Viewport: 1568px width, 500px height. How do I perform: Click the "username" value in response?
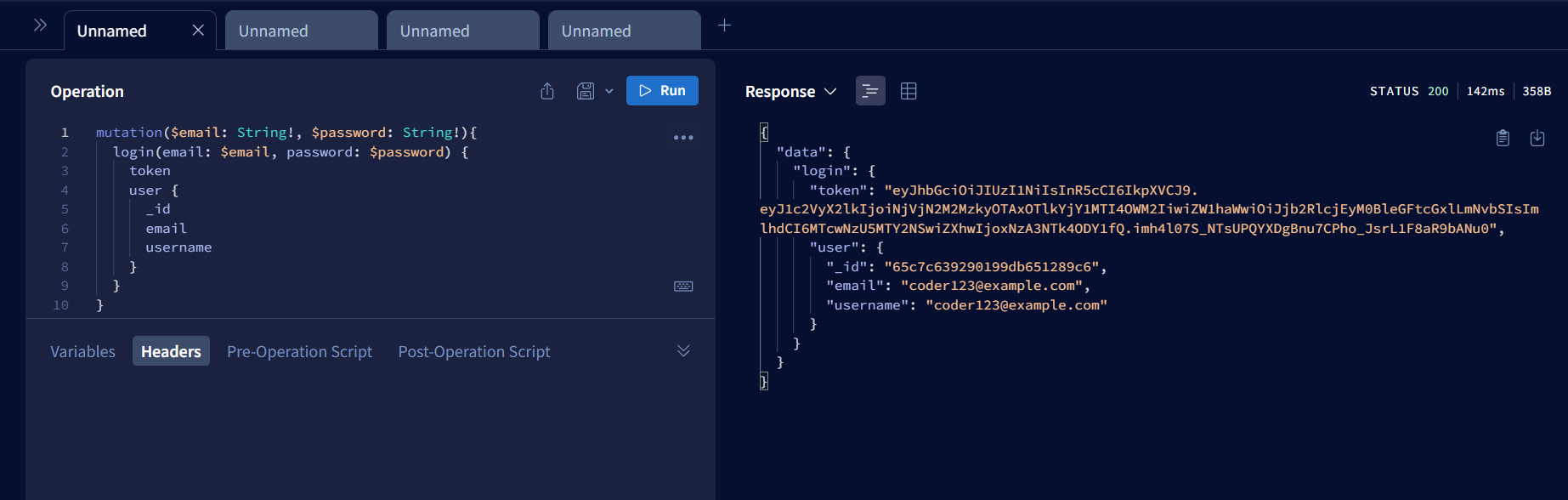coord(1016,305)
